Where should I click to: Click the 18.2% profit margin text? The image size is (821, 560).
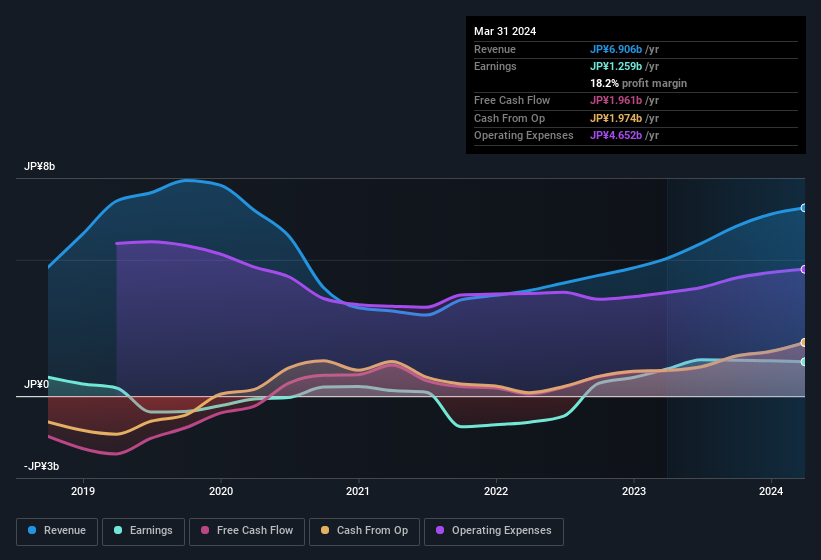click(x=638, y=83)
